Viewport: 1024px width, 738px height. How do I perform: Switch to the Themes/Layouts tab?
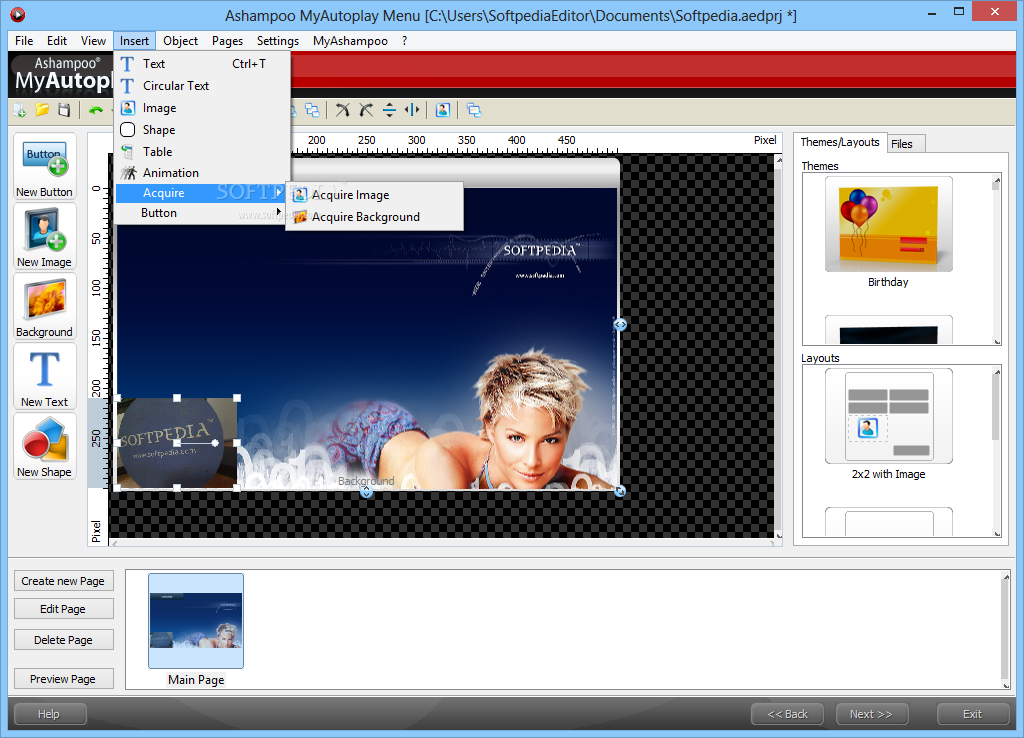(840, 142)
